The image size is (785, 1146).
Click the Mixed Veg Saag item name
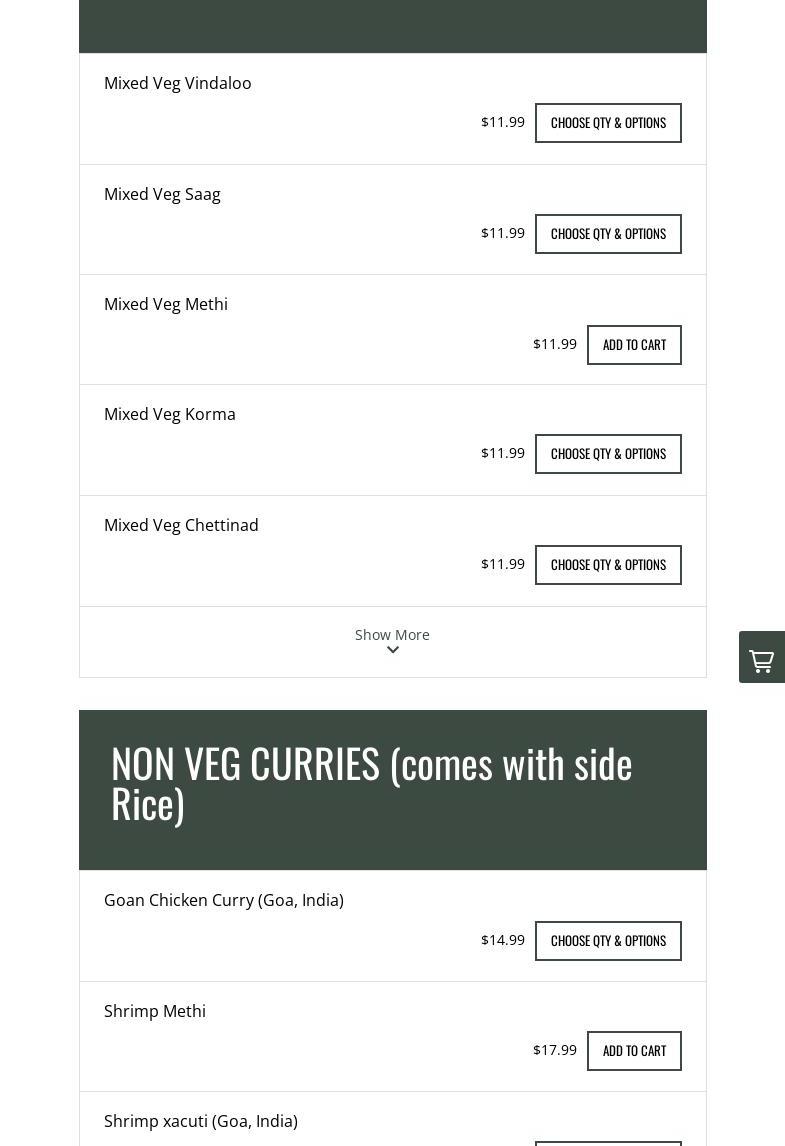tap(162, 194)
